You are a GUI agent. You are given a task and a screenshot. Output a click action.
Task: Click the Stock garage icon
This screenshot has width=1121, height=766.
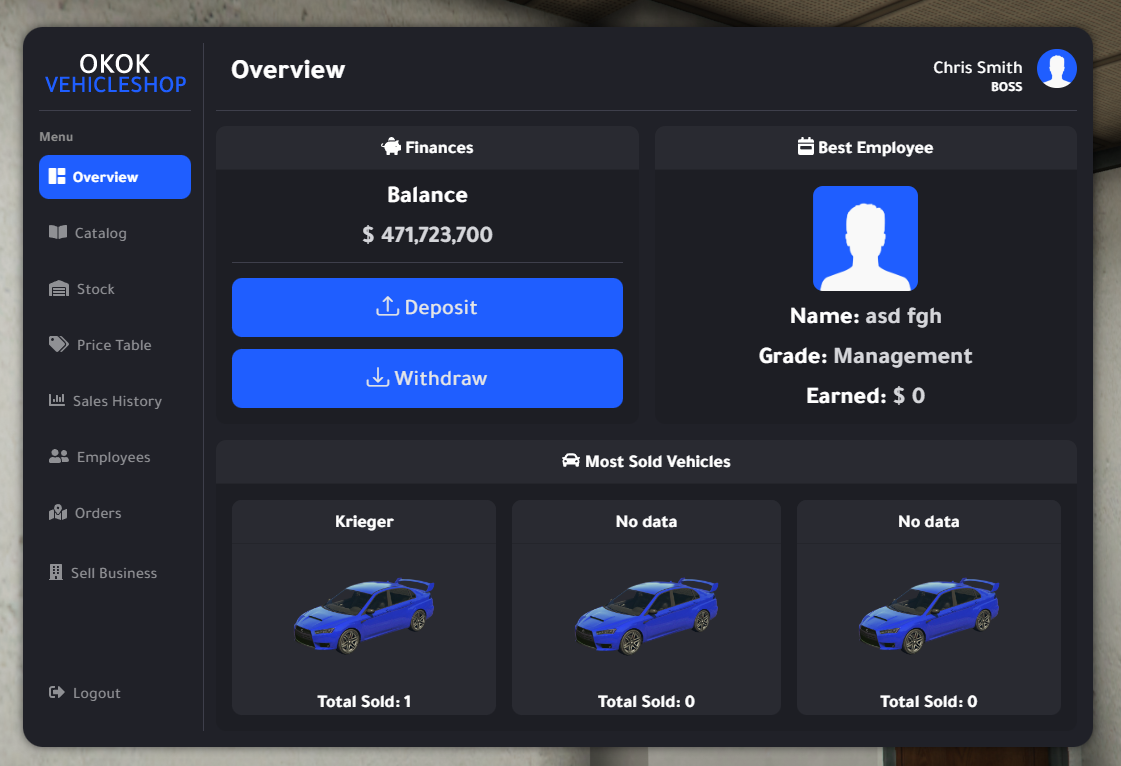pyautogui.click(x=59, y=289)
